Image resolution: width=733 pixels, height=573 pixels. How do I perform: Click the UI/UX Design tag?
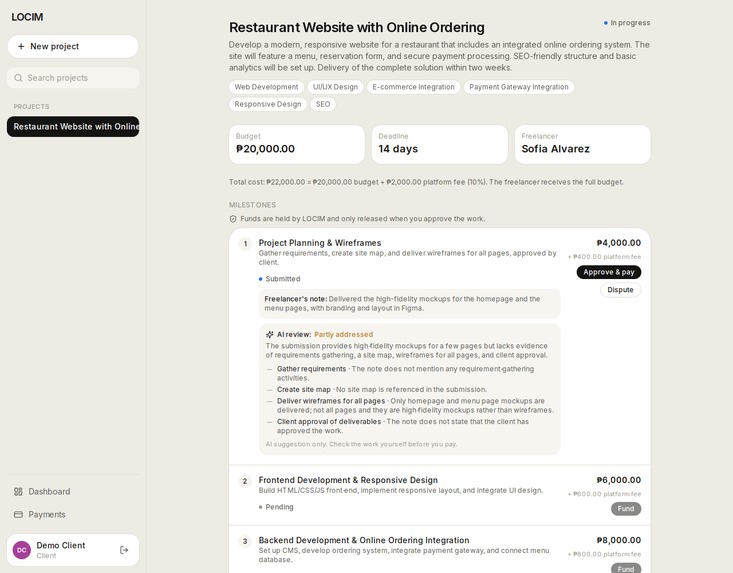(x=335, y=87)
